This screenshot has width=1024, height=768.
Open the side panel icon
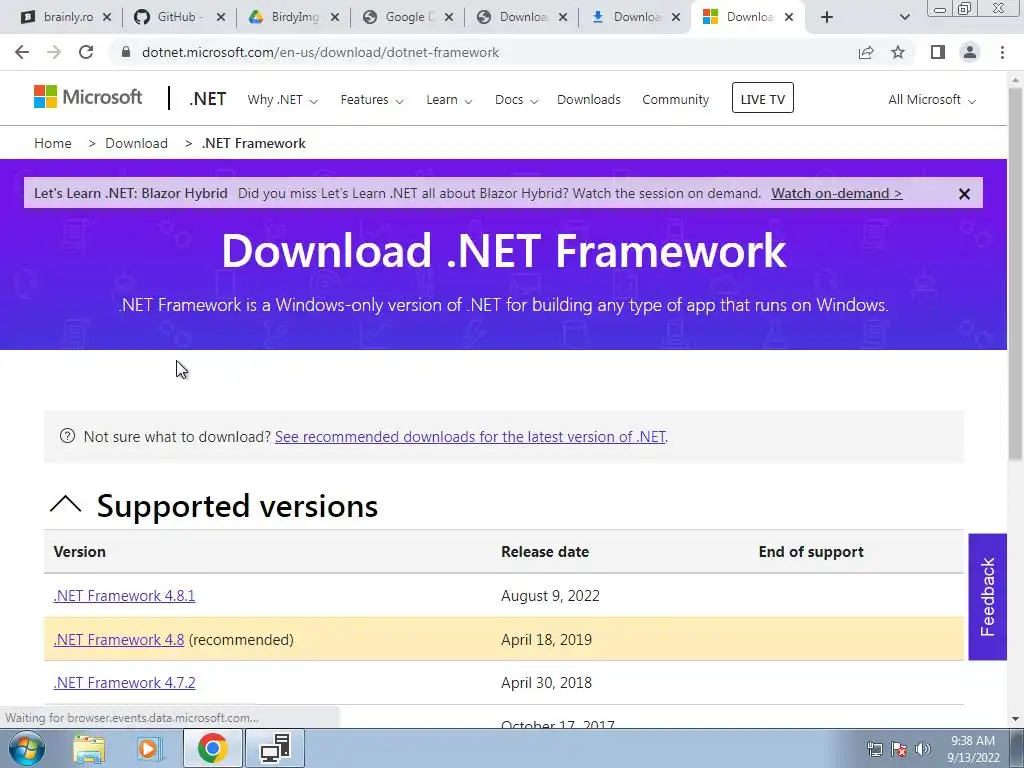(x=938, y=52)
